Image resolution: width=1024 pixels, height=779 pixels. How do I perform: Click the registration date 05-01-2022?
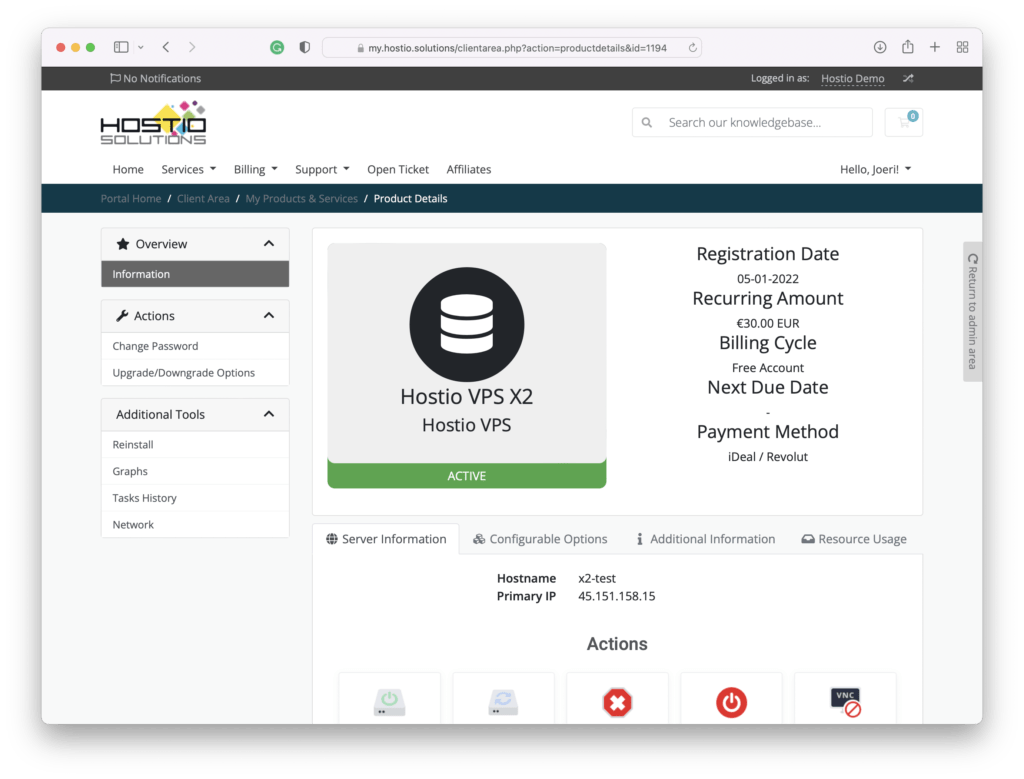(x=767, y=279)
